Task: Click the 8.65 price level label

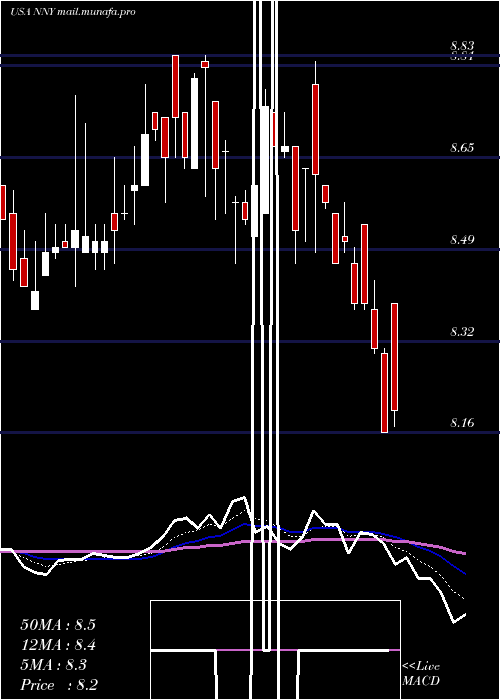Action: coord(462,148)
